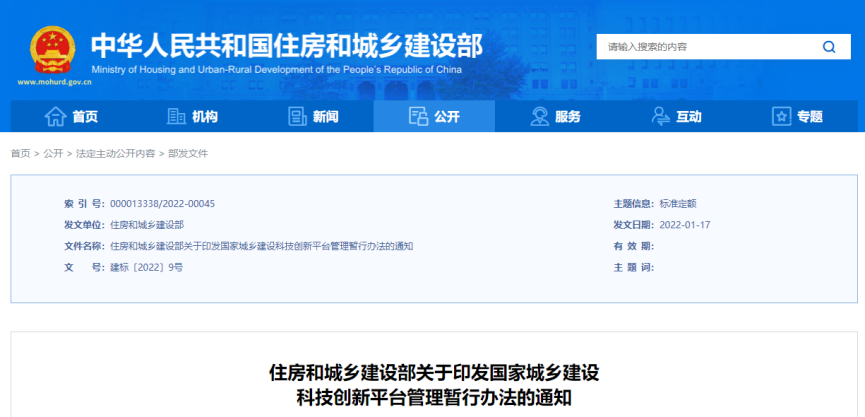Open the 专题 navigation tab
The height and width of the screenshot is (417, 865).
click(x=797, y=116)
